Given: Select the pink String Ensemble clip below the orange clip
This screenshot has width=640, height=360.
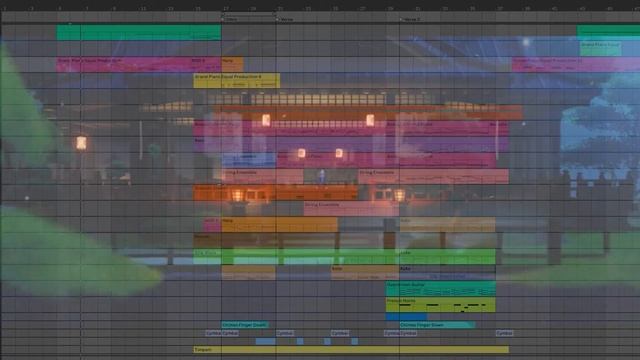Looking at the screenshot, I should coord(351,209).
